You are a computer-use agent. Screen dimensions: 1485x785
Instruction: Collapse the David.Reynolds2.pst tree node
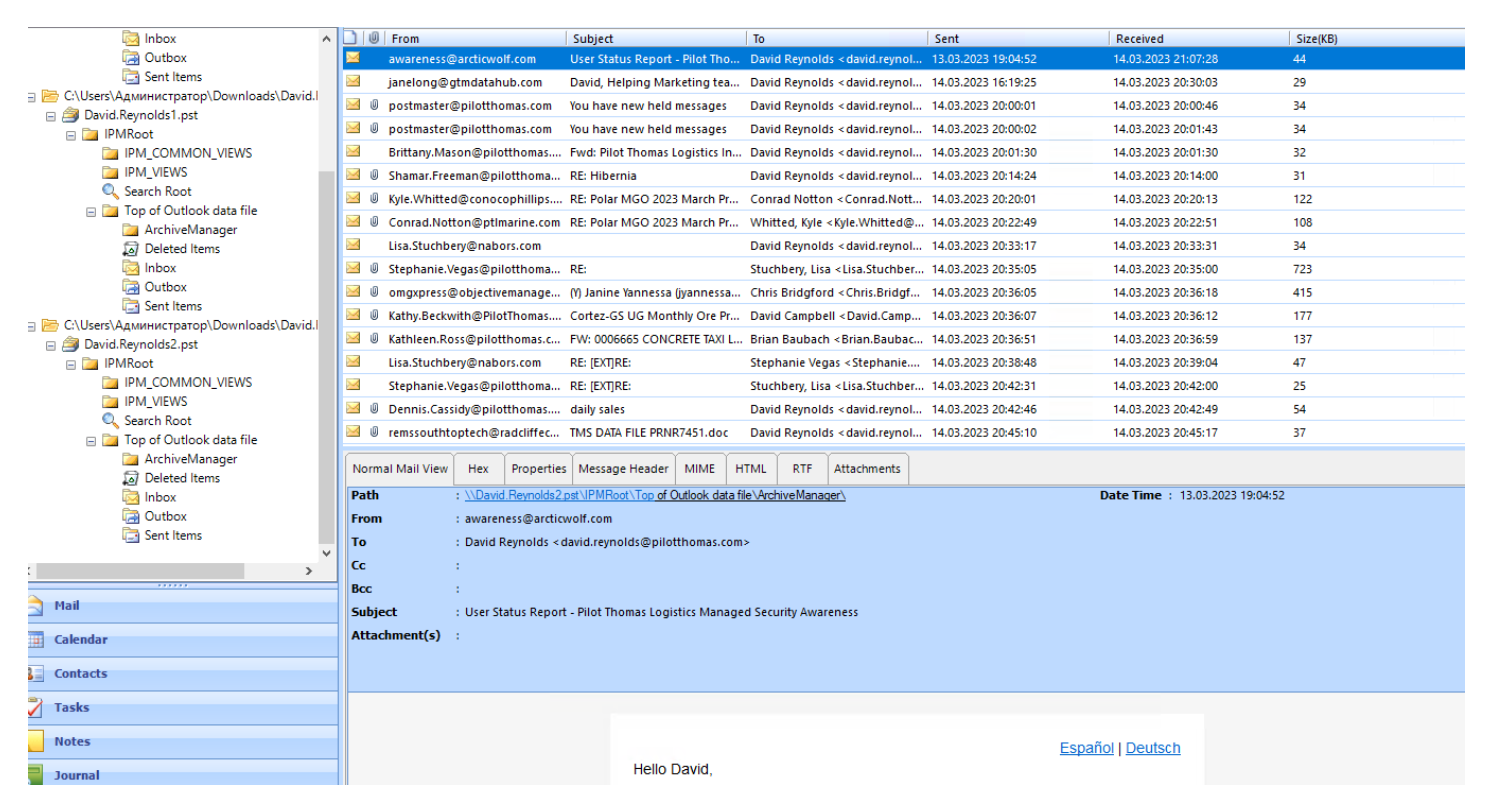pos(51,344)
